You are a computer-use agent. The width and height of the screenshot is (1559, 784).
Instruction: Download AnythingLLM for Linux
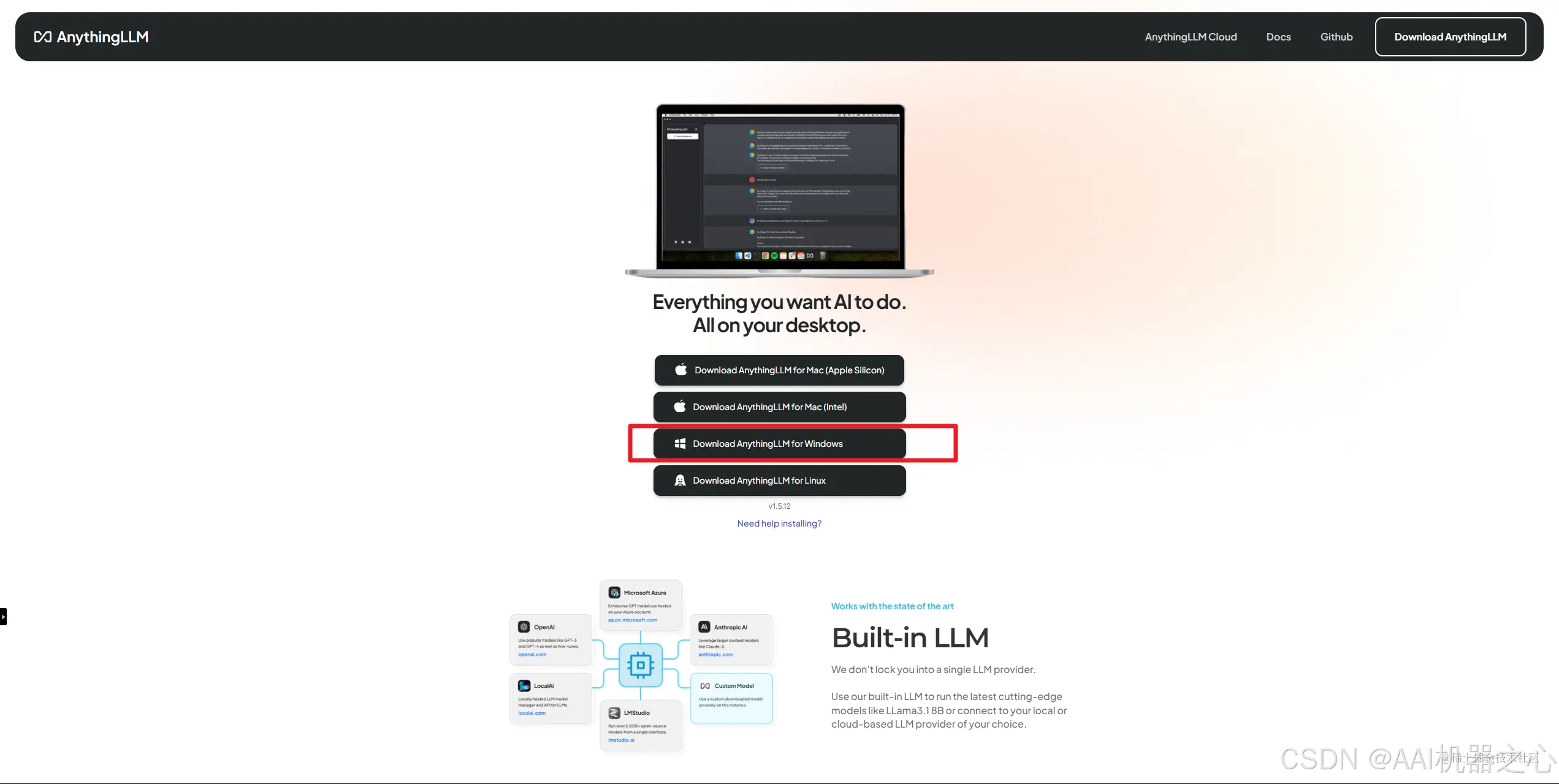click(779, 481)
